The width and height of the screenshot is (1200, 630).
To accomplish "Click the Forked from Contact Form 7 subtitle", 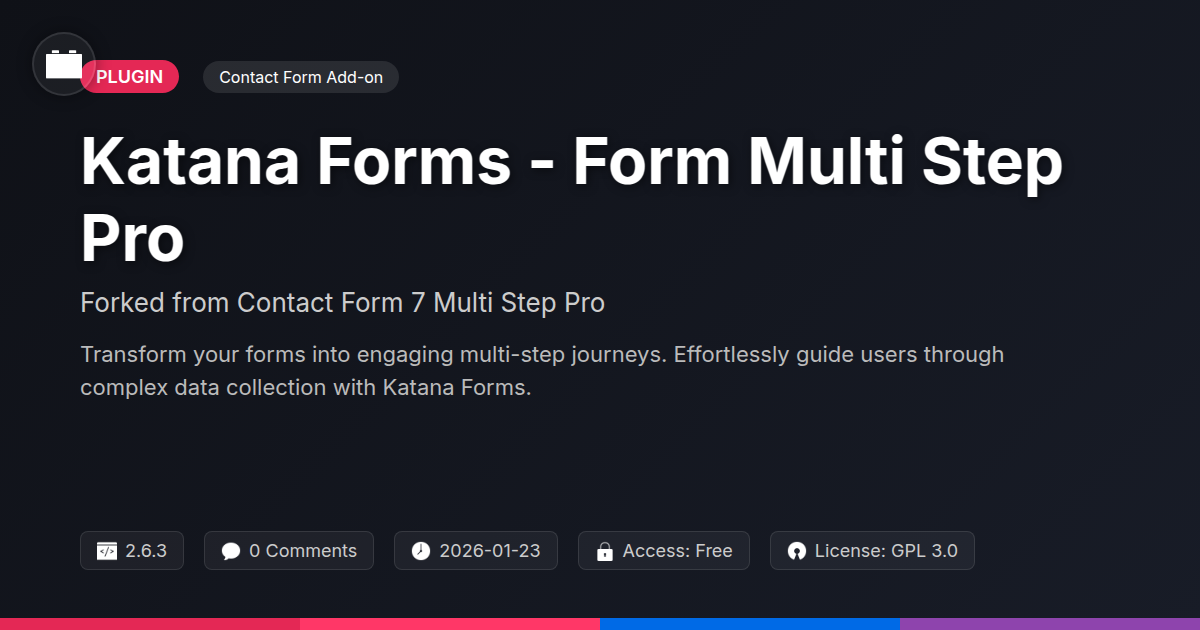I will click(342, 302).
